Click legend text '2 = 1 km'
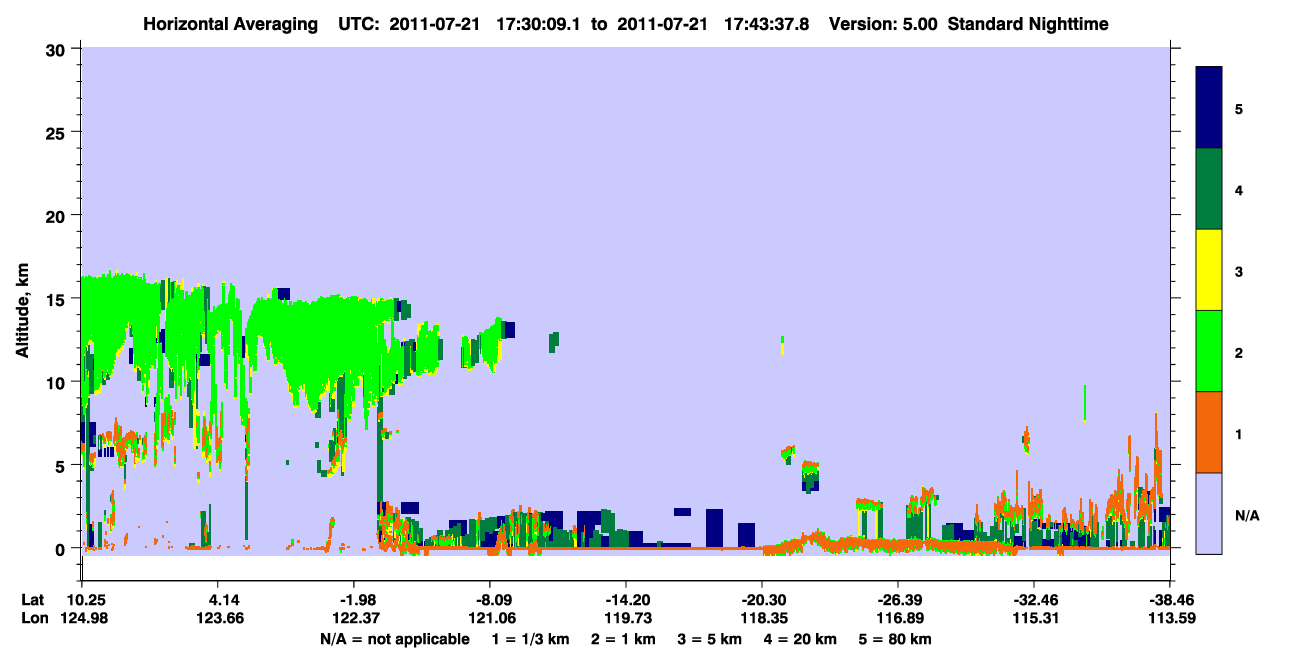This screenshot has height=667, width=1300. pos(624,639)
